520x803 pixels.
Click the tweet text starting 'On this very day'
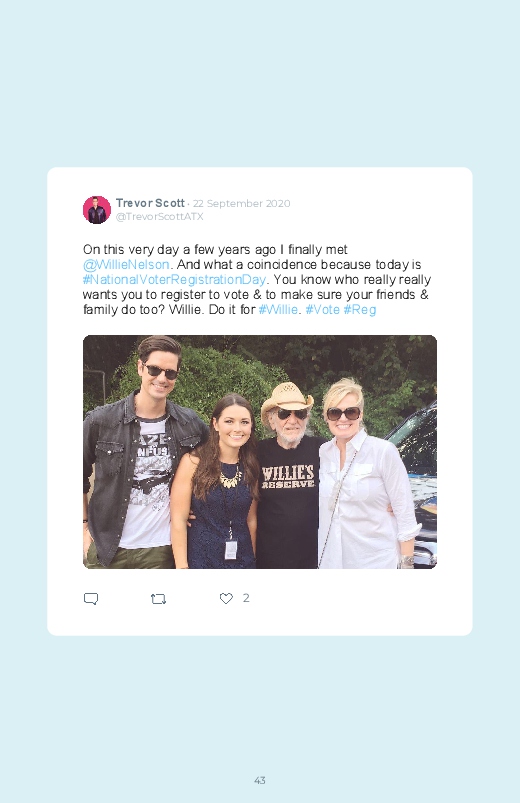coord(256,280)
